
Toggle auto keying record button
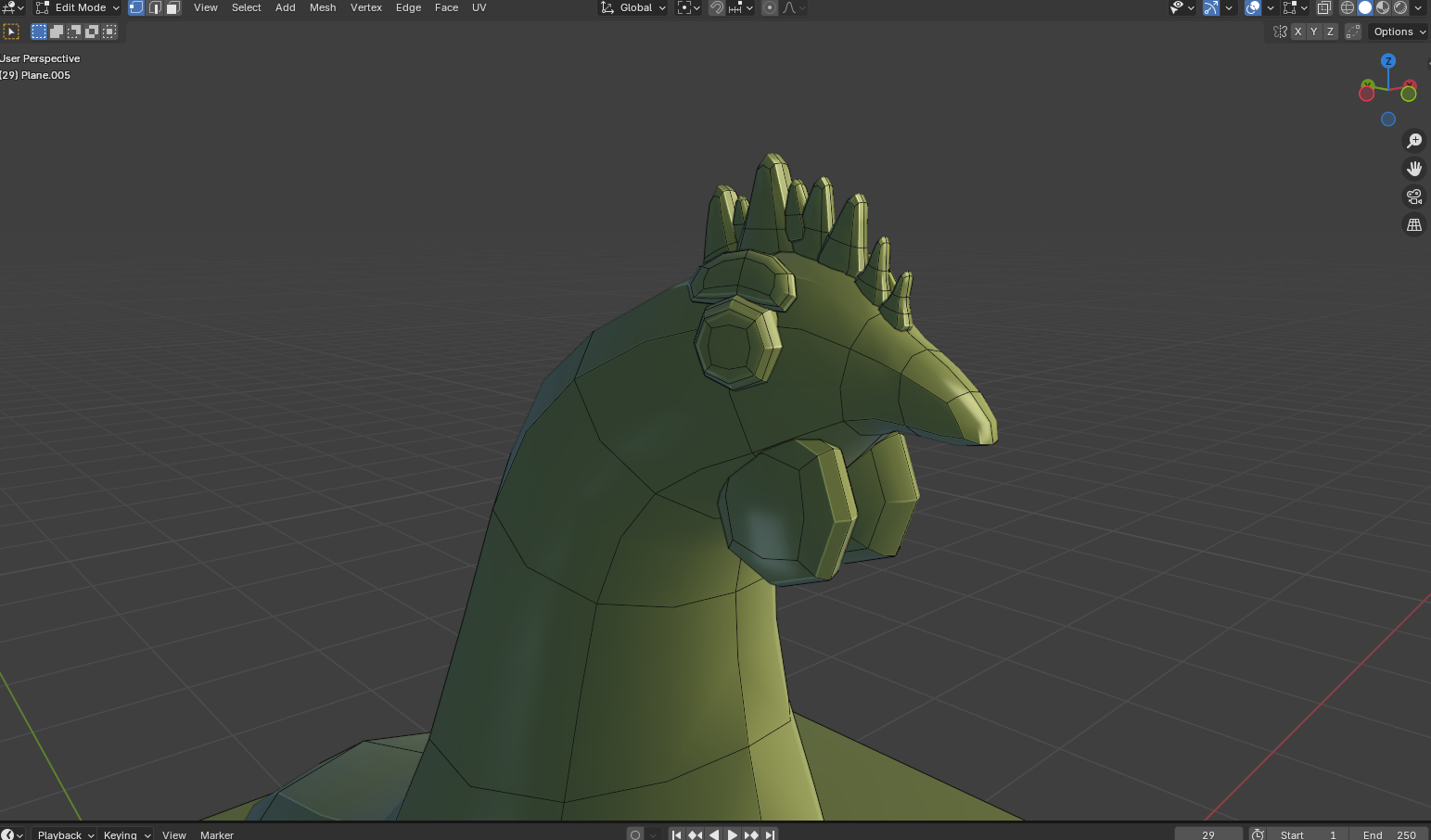[635, 834]
